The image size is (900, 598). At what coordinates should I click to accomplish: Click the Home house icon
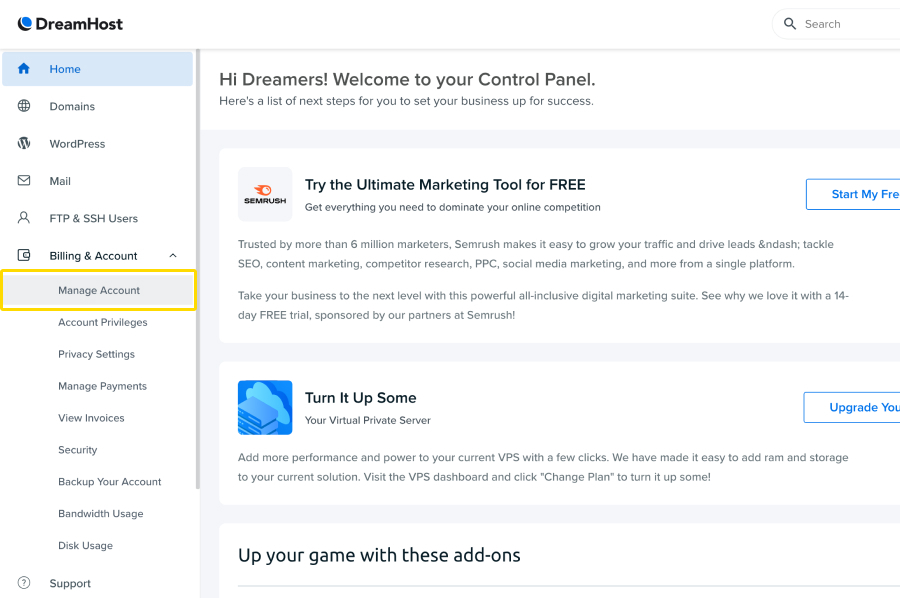coord(24,69)
